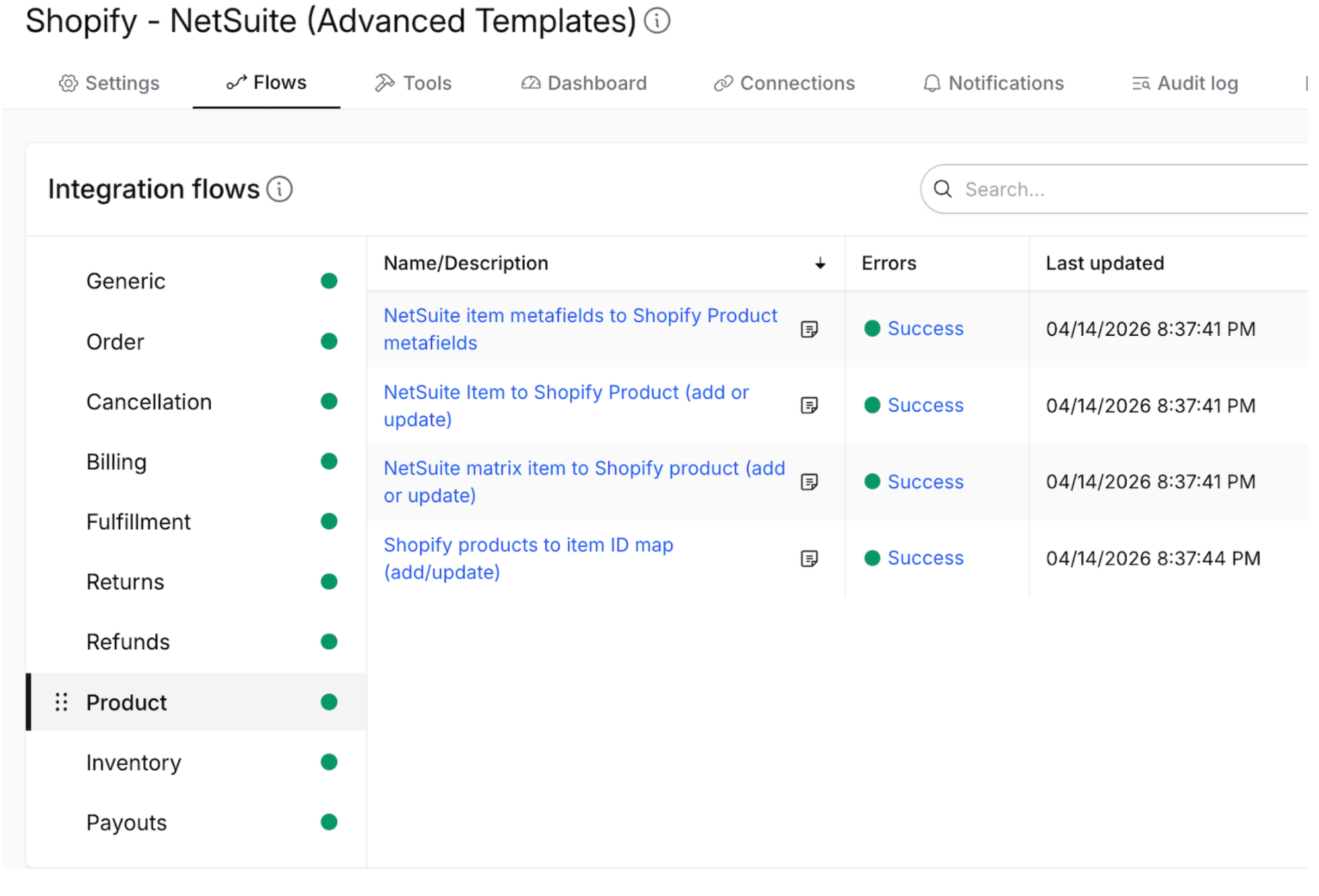This screenshot has height=896, width=1319.
Task: Open the Settings tab
Action: 109,83
